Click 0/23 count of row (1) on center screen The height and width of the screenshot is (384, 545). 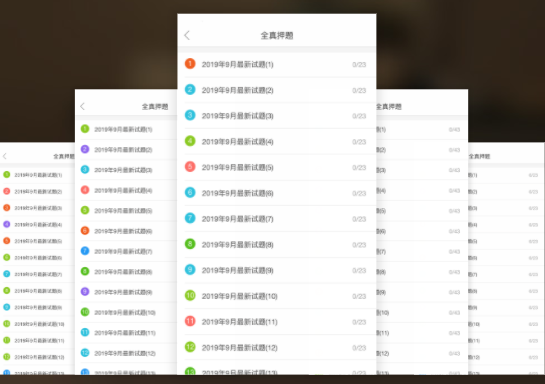[x=359, y=65]
